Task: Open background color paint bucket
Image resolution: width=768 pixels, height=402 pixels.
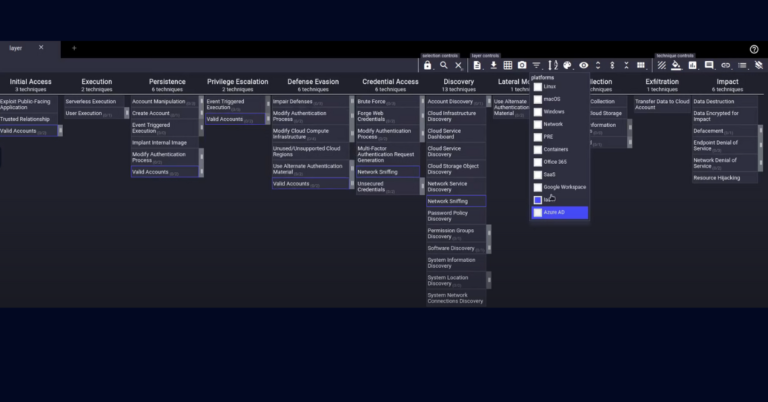Action: (676, 65)
